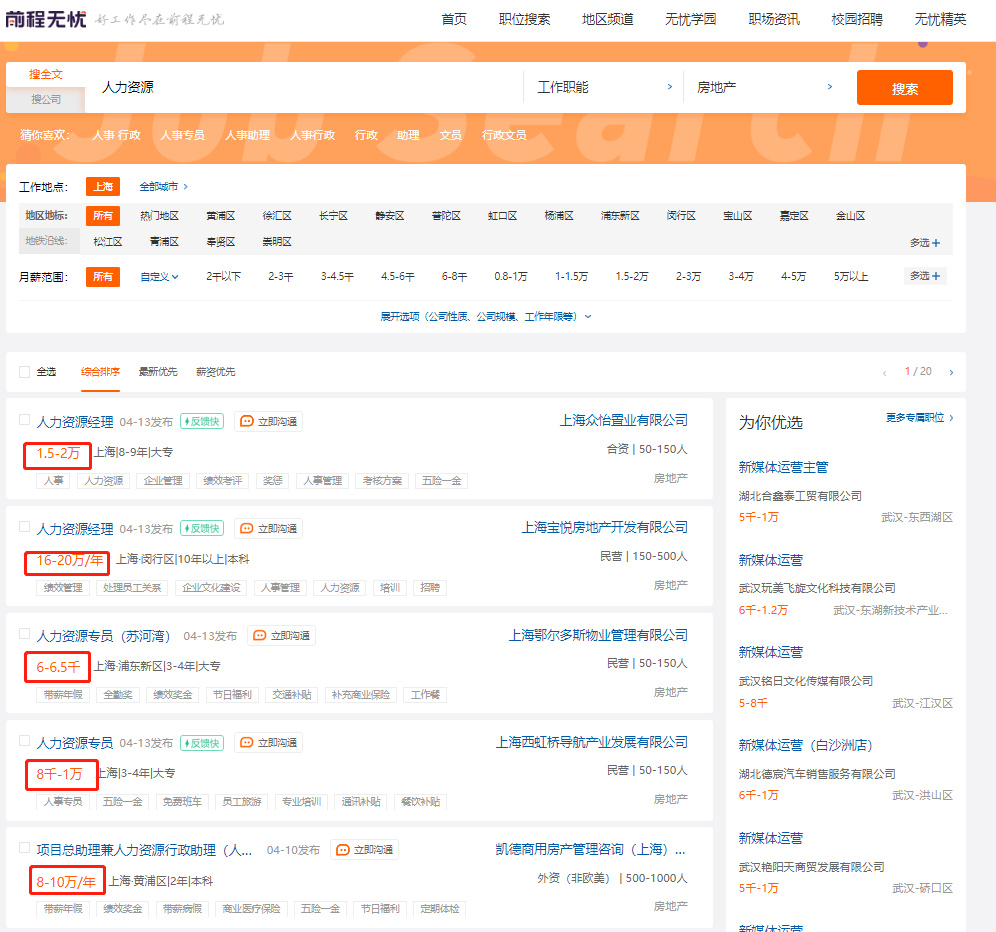Click suggested keyword 人事专员
The width and height of the screenshot is (996, 932).
point(182,135)
